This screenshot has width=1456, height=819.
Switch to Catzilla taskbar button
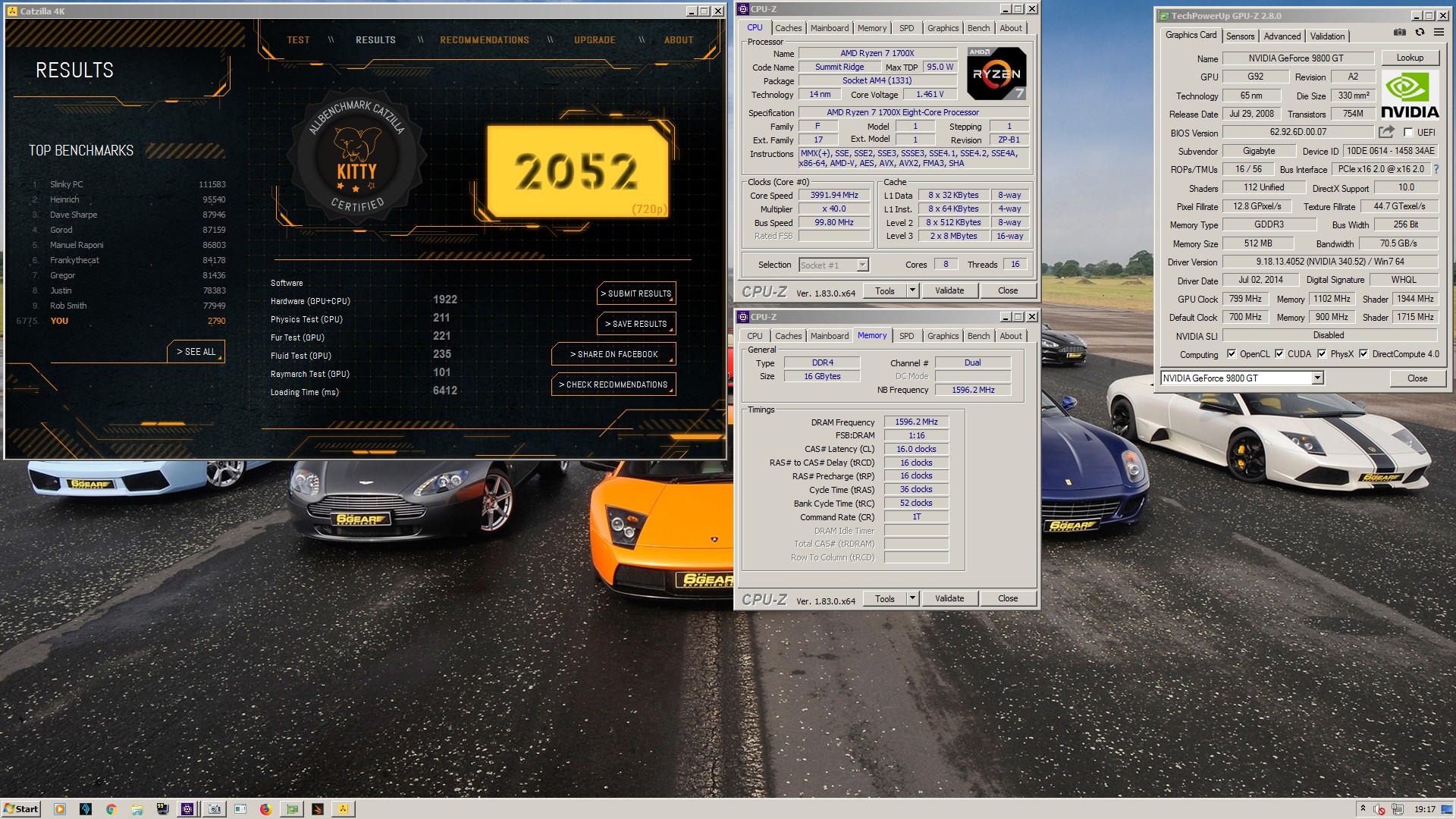pos(344,809)
